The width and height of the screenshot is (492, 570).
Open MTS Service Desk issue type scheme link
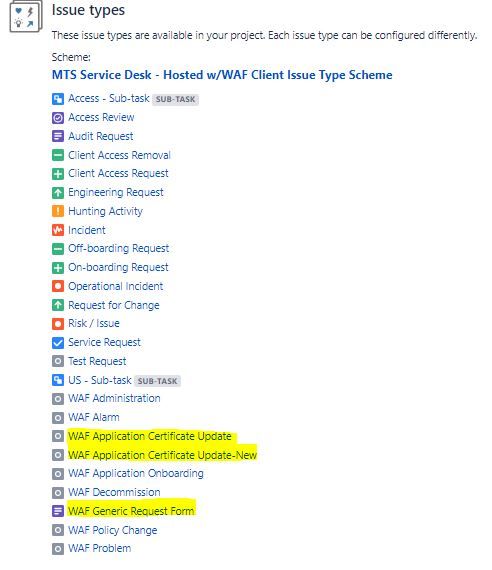click(222, 75)
